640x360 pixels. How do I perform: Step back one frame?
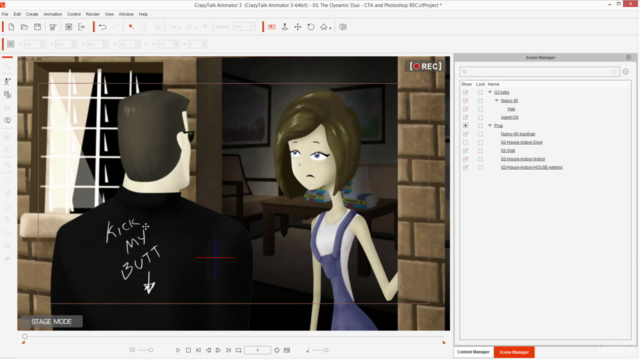point(208,350)
